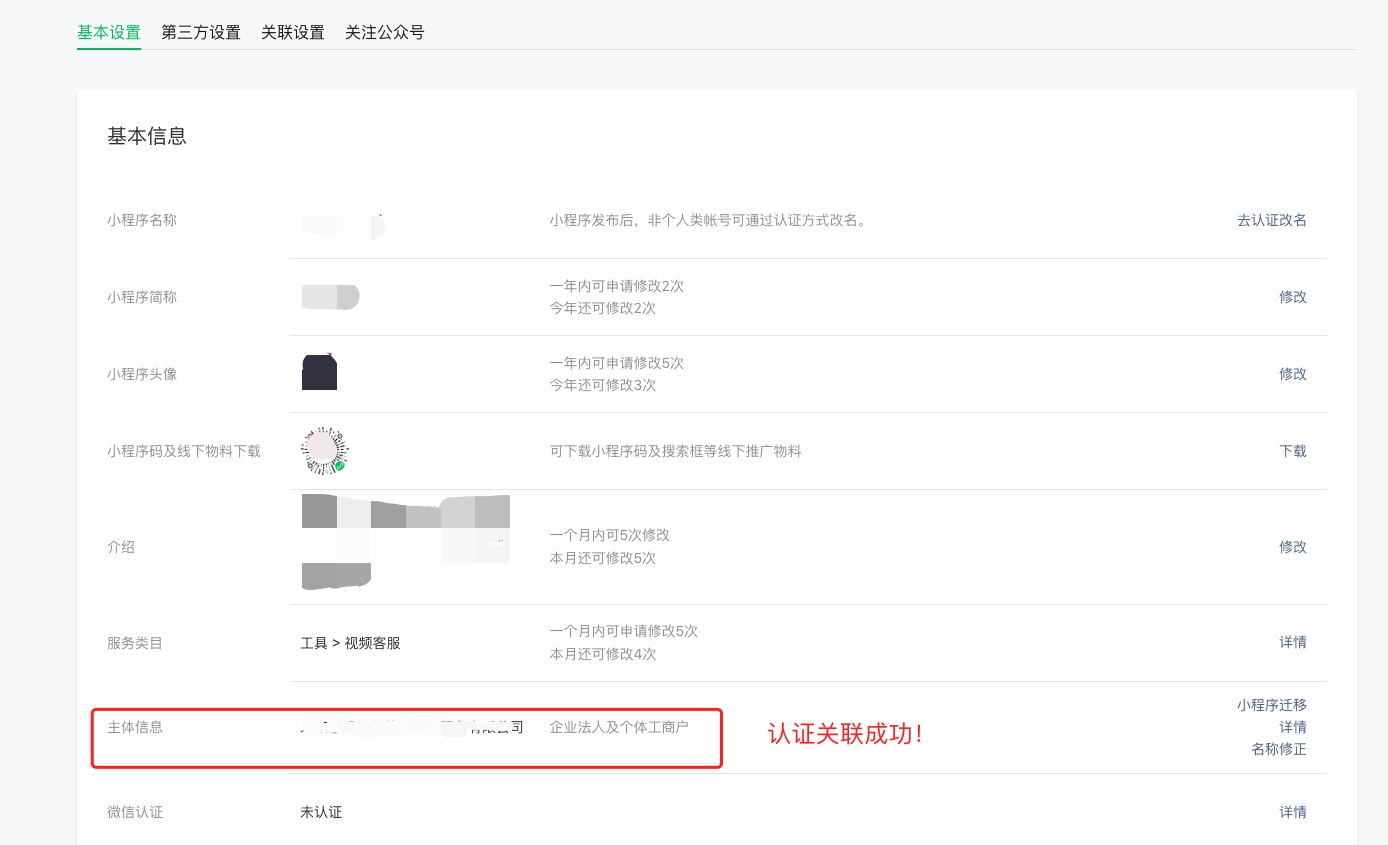The image size is (1388, 845).
Task: Click 修改 for 小程序头像
Action: [x=1293, y=374]
